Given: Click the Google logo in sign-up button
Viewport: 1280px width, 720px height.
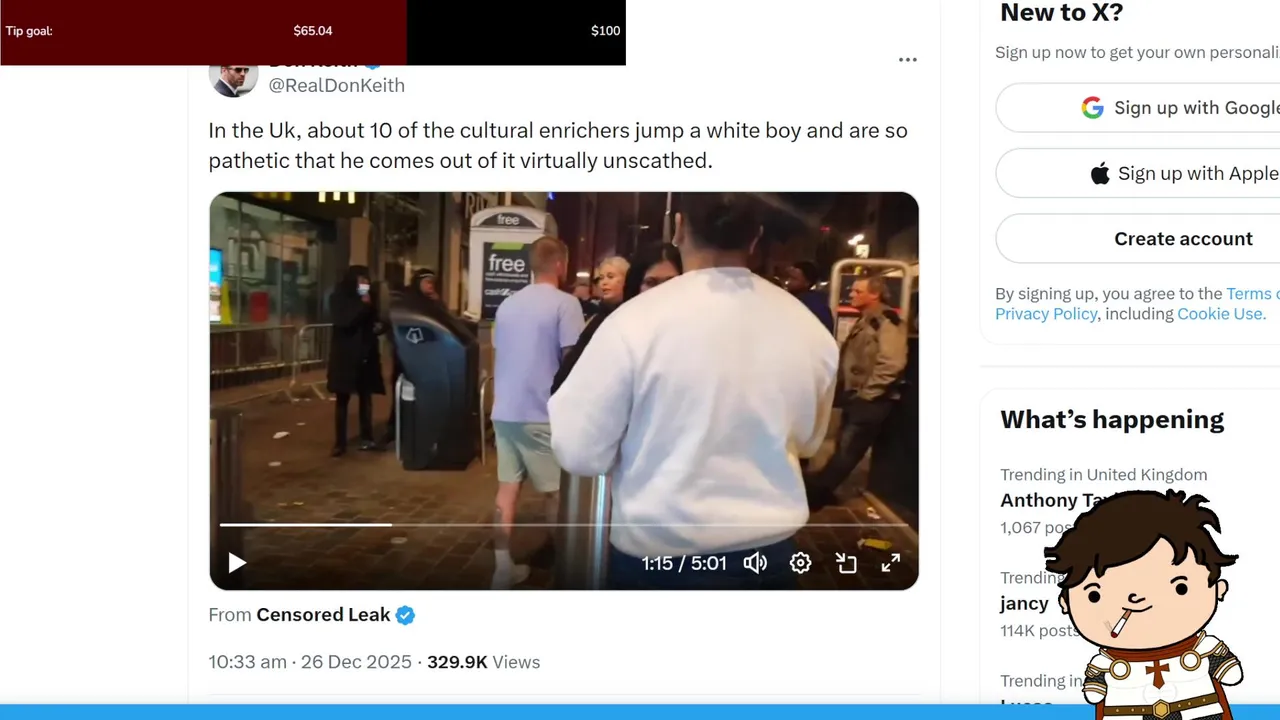Looking at the screenshot, I should [x=1092, y=108].
